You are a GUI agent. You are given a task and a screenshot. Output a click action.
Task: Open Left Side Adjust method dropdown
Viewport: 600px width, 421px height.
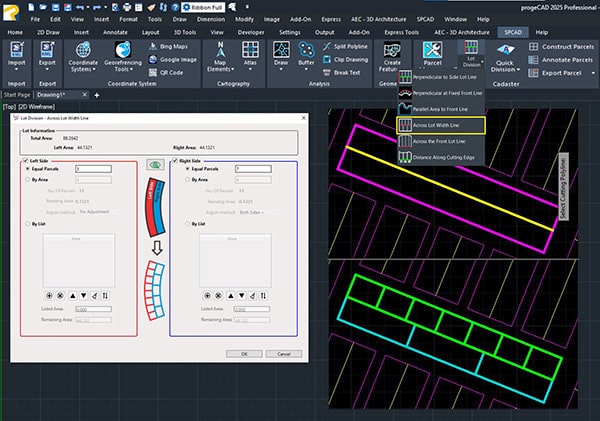click(x=99, y=212)
